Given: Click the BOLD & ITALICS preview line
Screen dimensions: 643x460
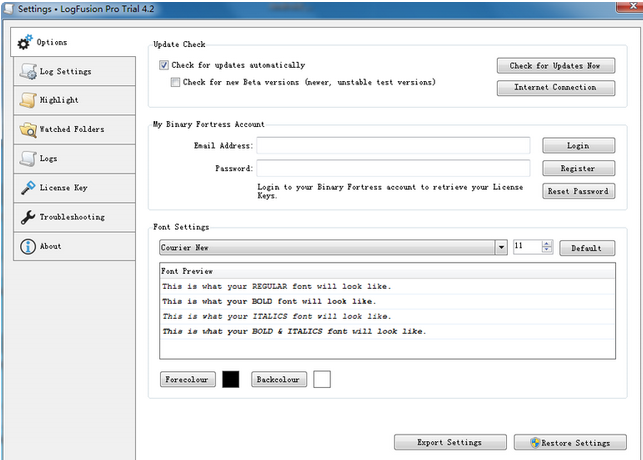Looking at the screenshot, I should click(x=388, y=331).
